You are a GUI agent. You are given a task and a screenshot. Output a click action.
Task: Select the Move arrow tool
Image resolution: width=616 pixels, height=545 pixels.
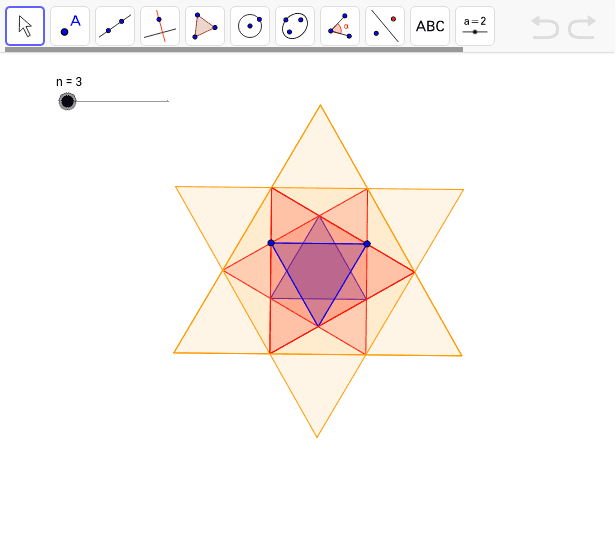click(x=25, y=26)
